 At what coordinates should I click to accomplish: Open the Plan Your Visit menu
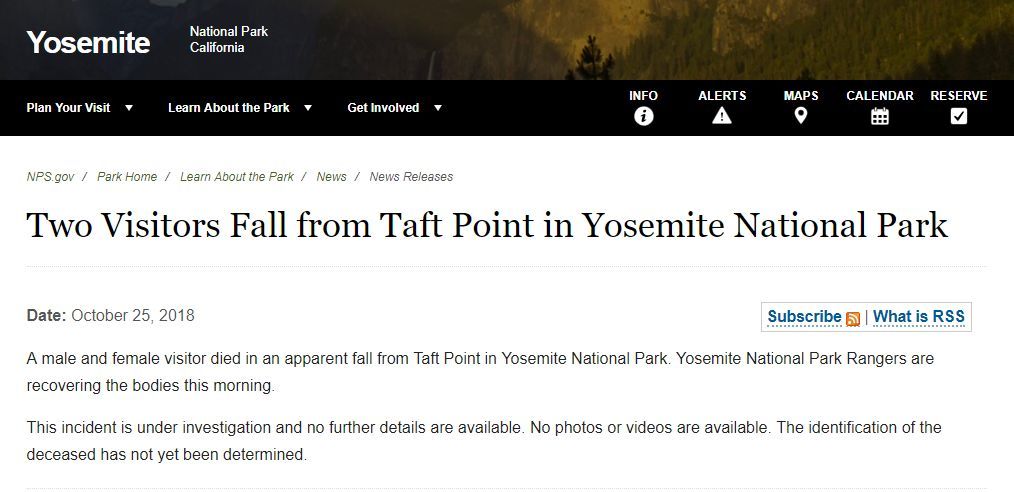pos(68,108)
